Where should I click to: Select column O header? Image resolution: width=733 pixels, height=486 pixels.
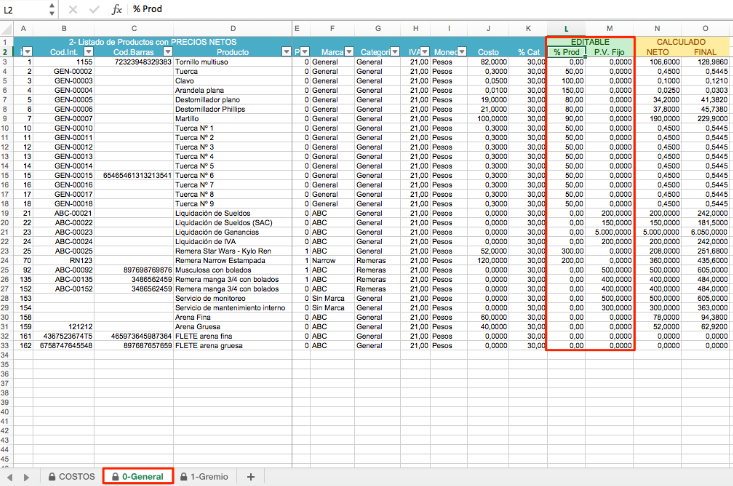[705, 29]
